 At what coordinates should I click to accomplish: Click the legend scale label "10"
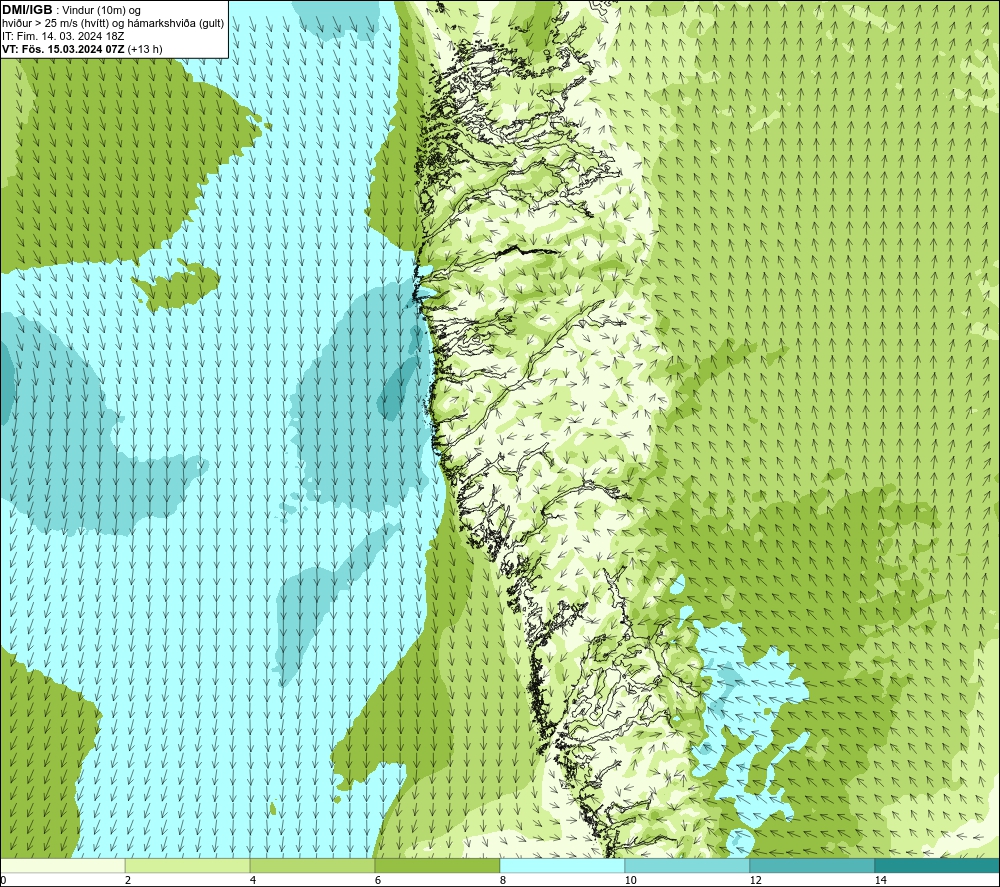point(631,881)
